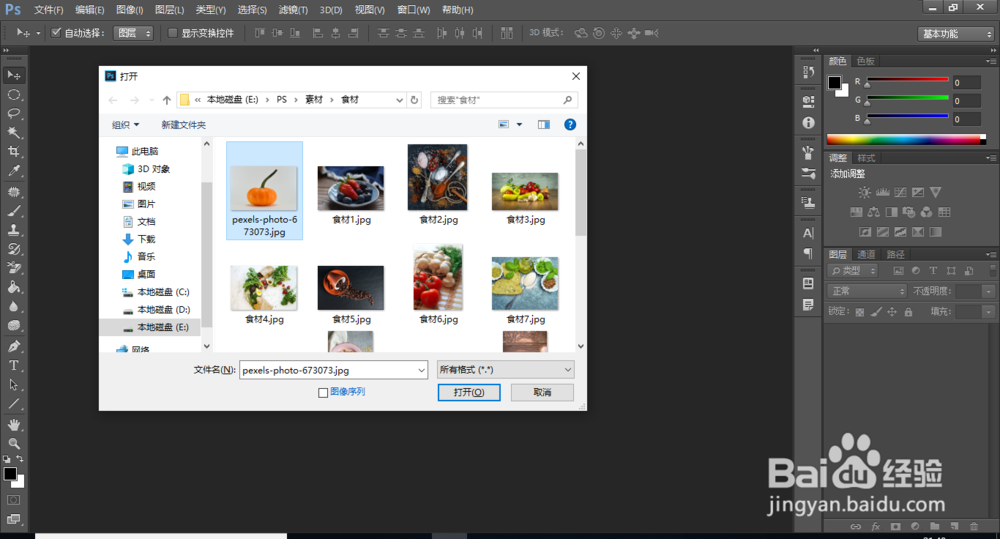Image resolution: width=1000 pixels, height=539 pixels.
Task: Select the Paint Bucket tool
Action: [x=13, y=287]
